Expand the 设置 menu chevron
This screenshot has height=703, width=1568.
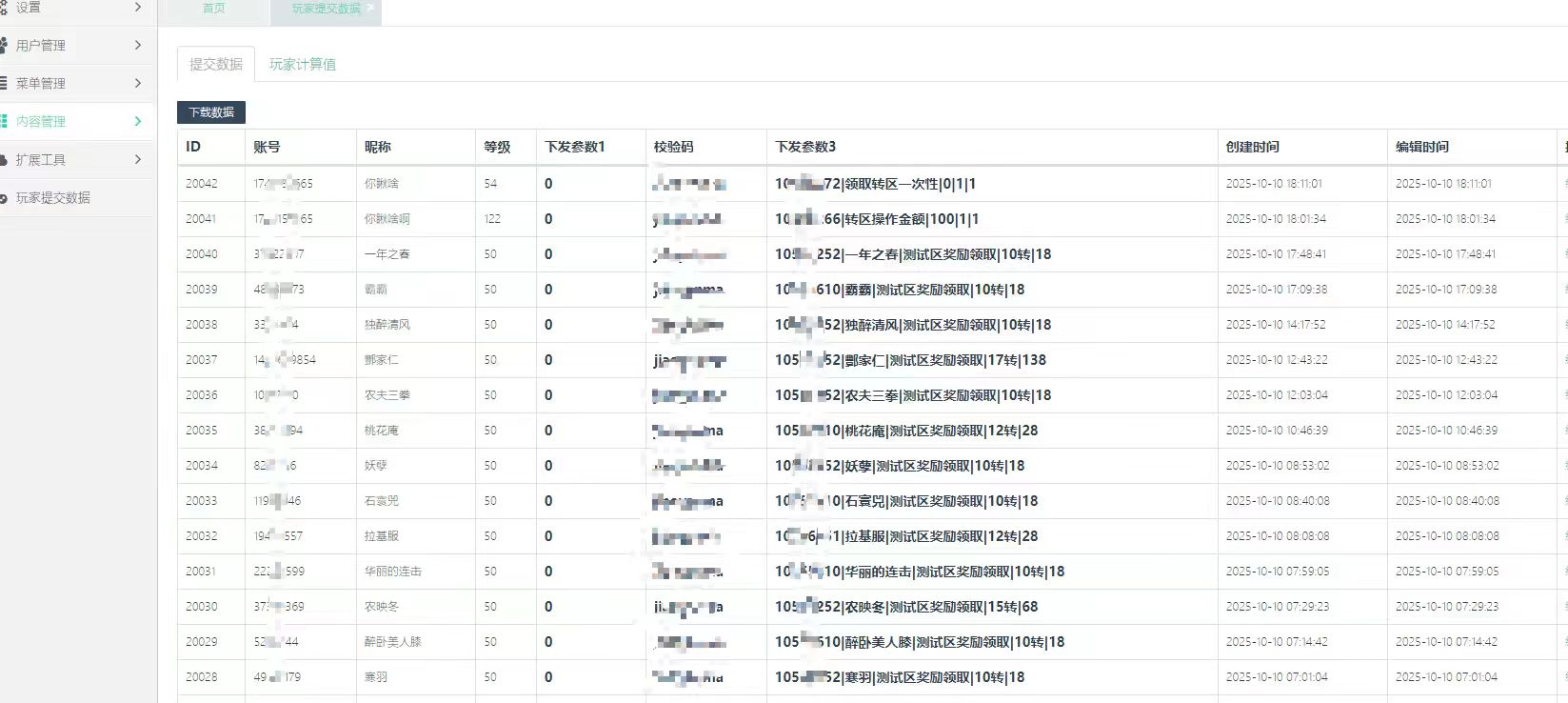click(138, 8)
